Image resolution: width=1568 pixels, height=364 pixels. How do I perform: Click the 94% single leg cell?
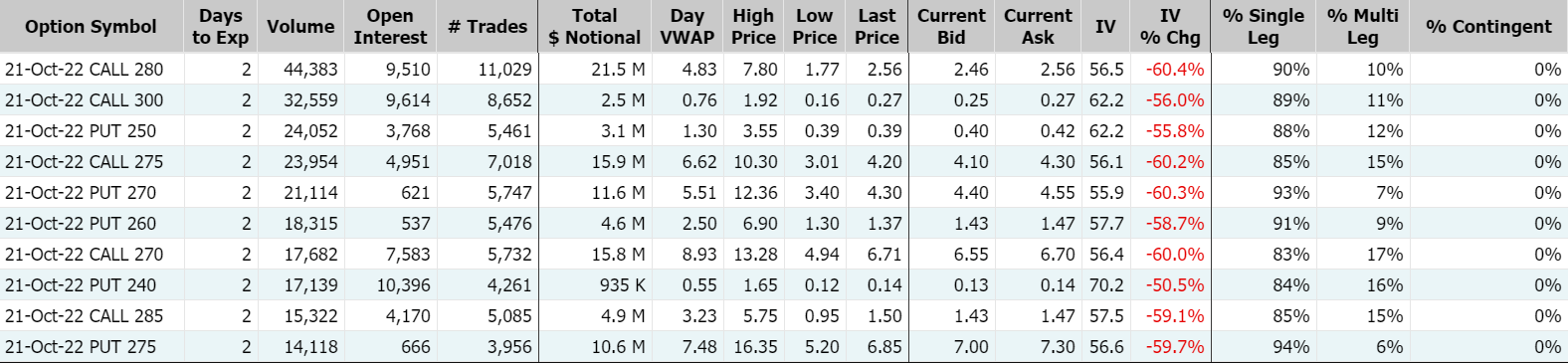coord(1291,347)
